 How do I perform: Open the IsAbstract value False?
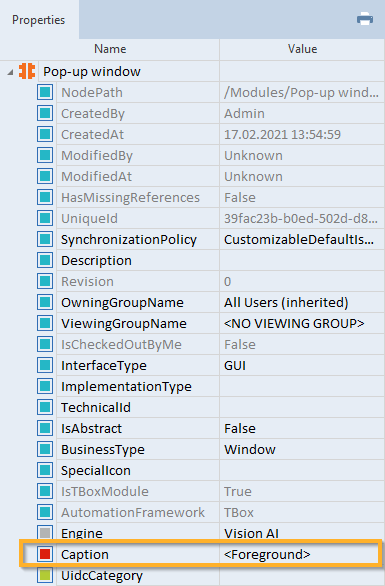point(240,428)
